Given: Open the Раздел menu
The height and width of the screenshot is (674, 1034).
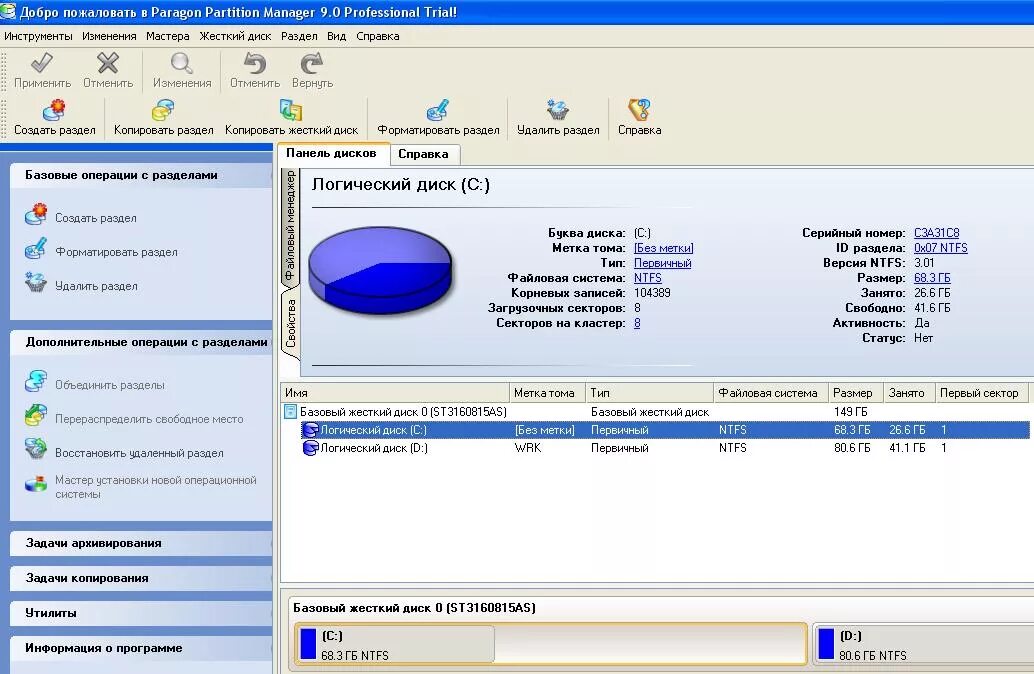Looking at the screenshot, I should (x=299, y=36).
